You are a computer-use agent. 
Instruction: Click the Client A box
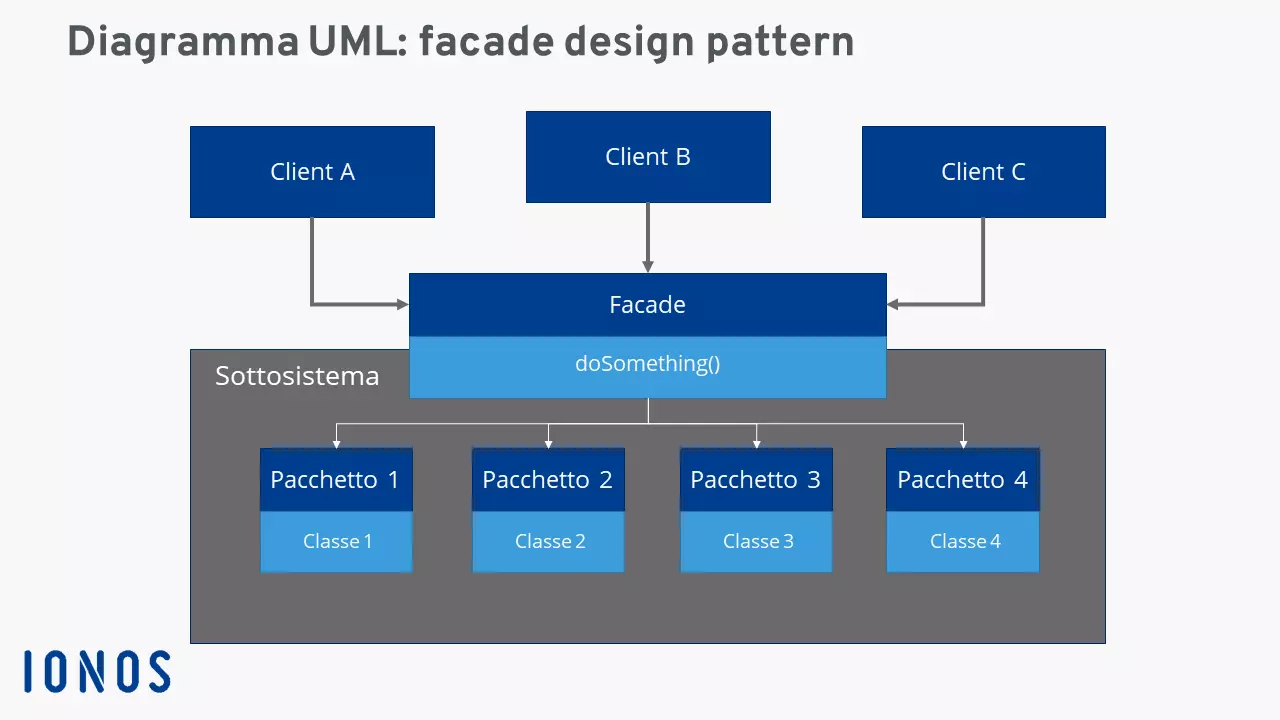pyautogui.click(x=312, y=172)
